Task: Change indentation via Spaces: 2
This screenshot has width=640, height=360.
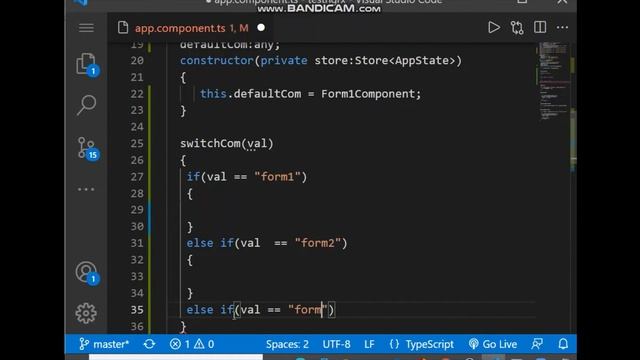Action: point(287,344)
